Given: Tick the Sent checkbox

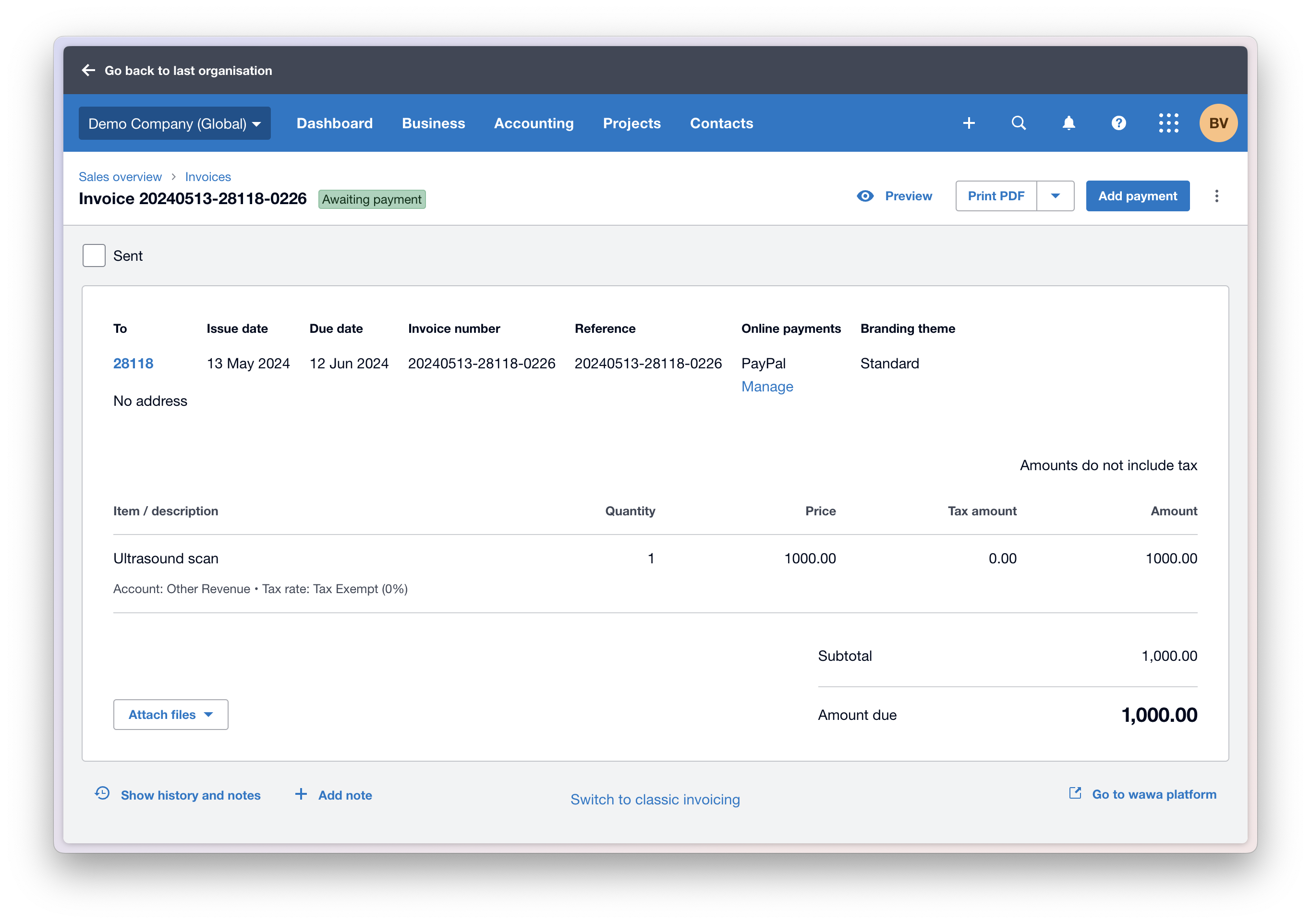Looking at the screenshot, I should pyautogui.click(x=94, y=255).
